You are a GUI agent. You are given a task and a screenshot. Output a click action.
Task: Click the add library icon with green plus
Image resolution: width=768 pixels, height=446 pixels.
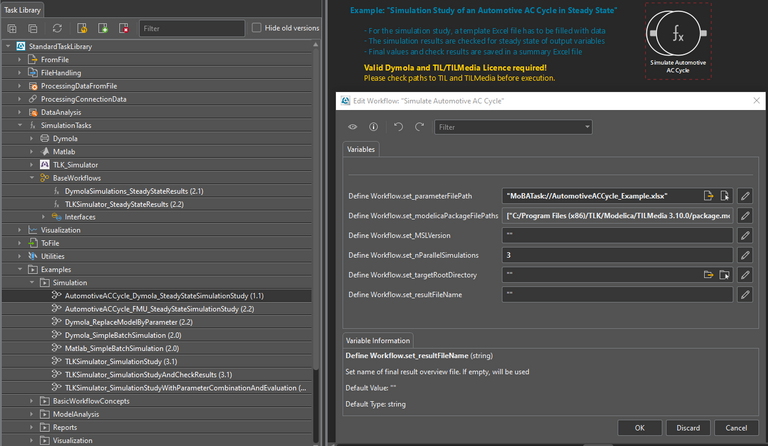tap(101, 29)
